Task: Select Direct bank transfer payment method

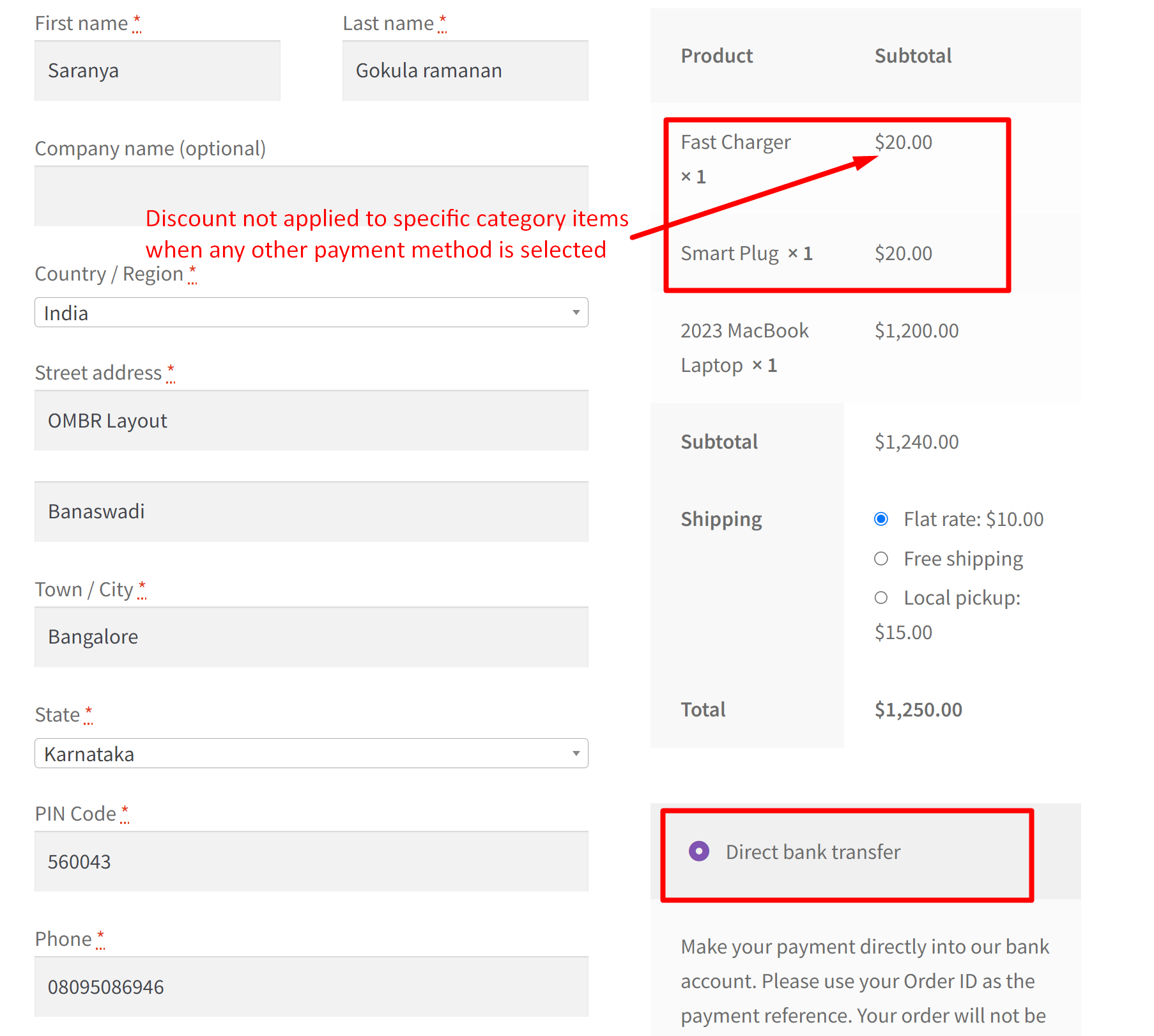Action: [x=699, y=851]
